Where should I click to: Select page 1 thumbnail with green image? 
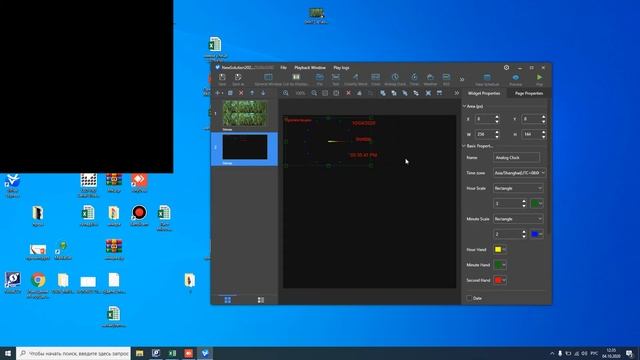pyautogui.click(x=245, y=114)
